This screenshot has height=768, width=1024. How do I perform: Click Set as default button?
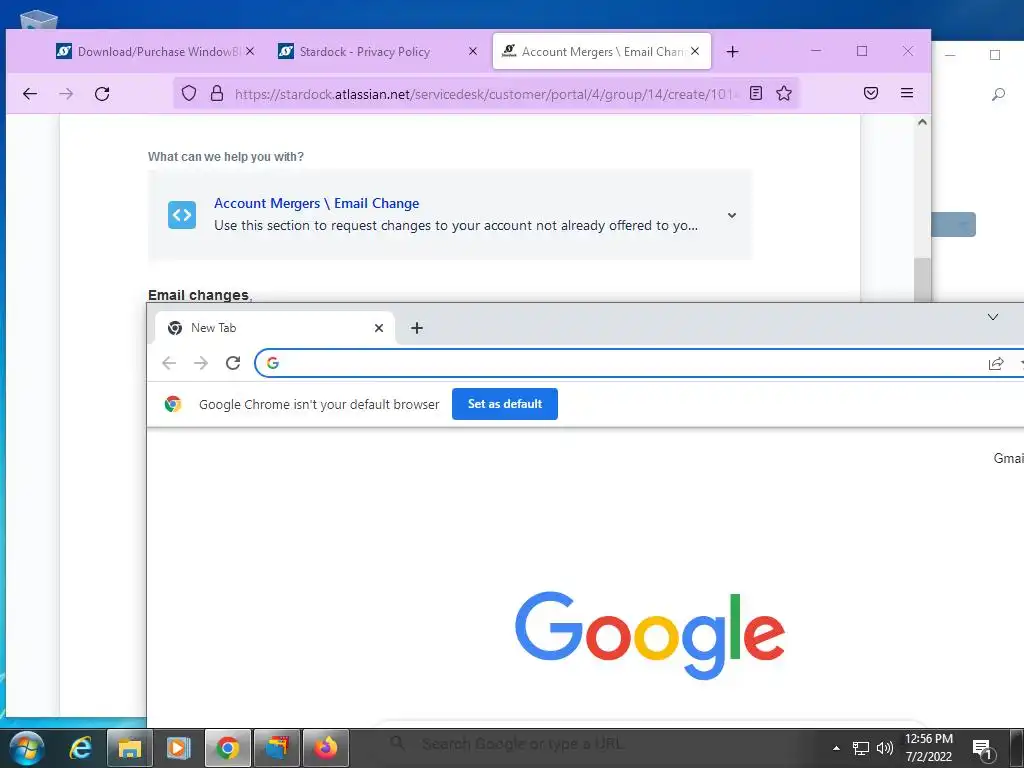[505, 404]
